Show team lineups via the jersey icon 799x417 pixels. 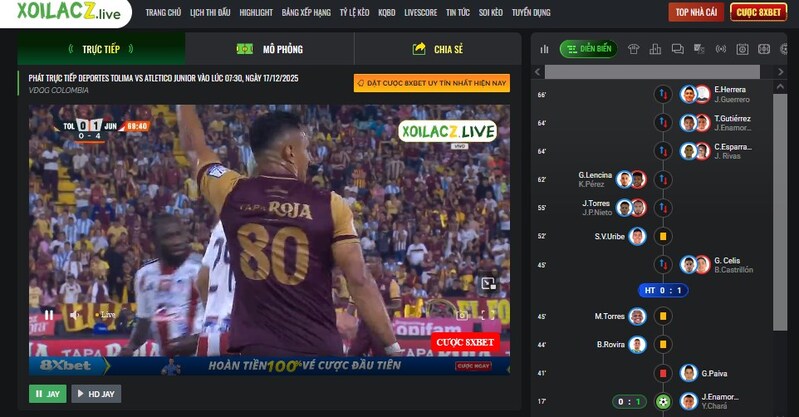pos(633,49)
